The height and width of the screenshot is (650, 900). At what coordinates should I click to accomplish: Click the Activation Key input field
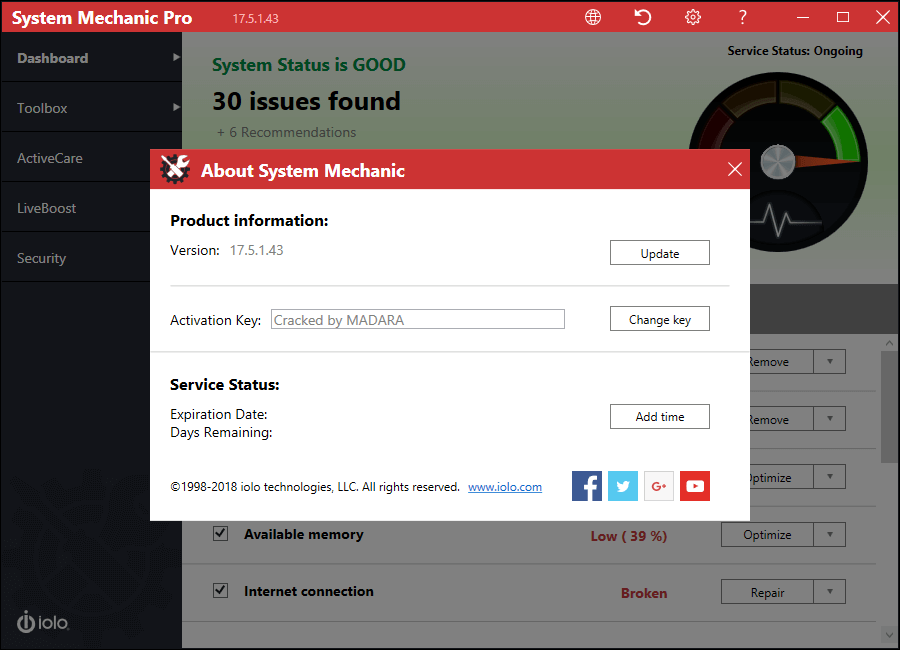[418, 319]
